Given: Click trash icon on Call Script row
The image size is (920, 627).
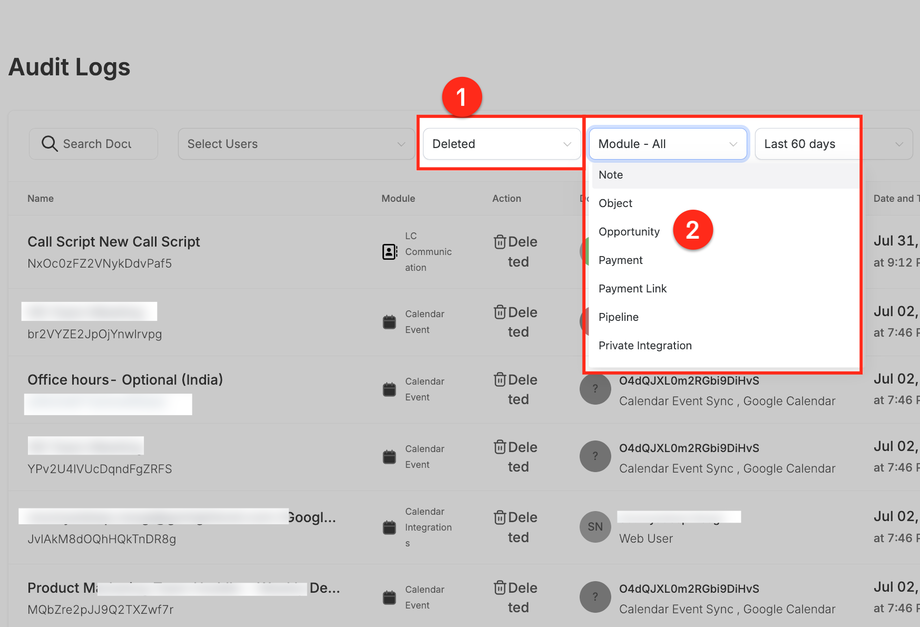Looking at the screenshot, I should pos(500,242).
